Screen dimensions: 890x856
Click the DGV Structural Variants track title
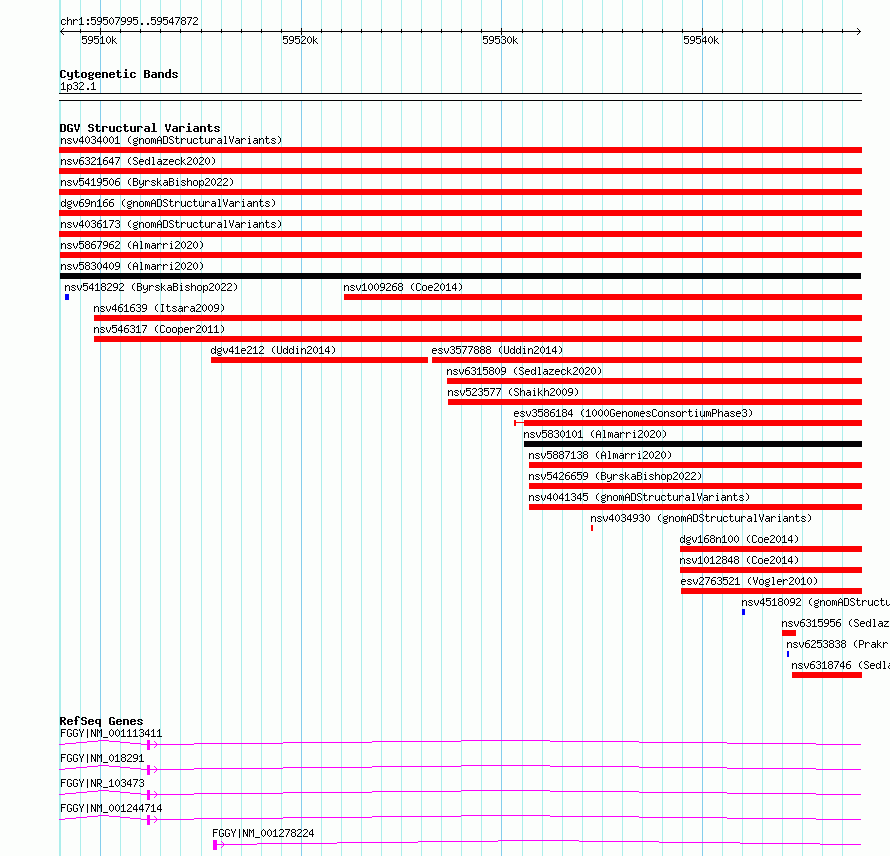coord(140,128)
